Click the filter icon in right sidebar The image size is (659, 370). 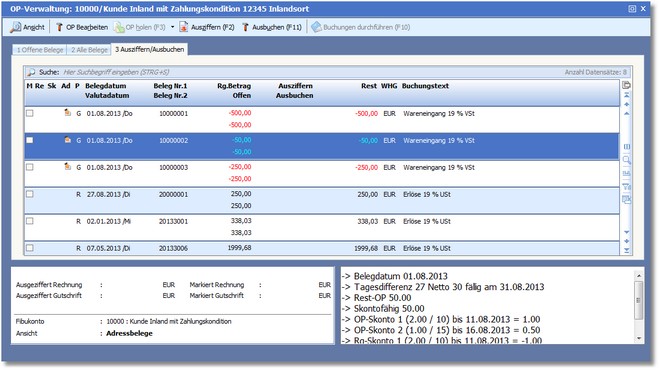pyautogui.click(x=626, y=187)
